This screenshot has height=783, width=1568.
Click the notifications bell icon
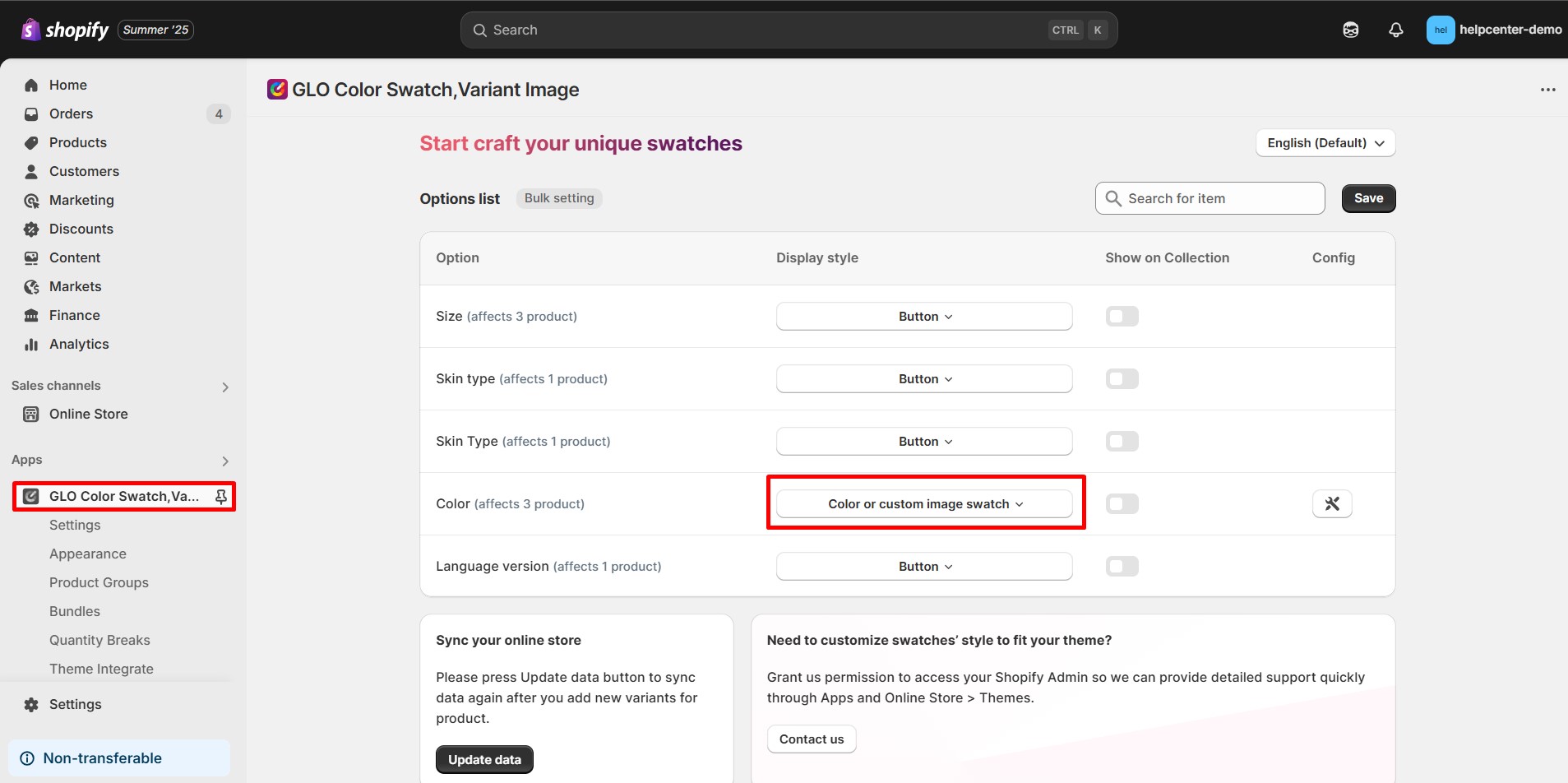coord(1395,30)
